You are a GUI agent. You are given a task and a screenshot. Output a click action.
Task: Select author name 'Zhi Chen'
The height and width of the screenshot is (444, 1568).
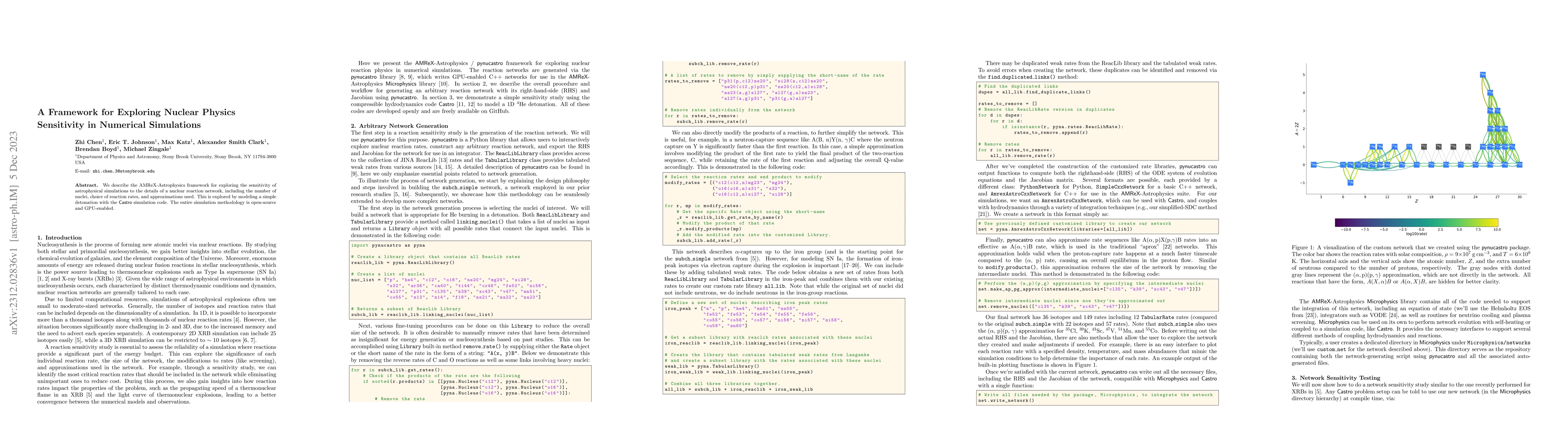[x=89, y=142]
